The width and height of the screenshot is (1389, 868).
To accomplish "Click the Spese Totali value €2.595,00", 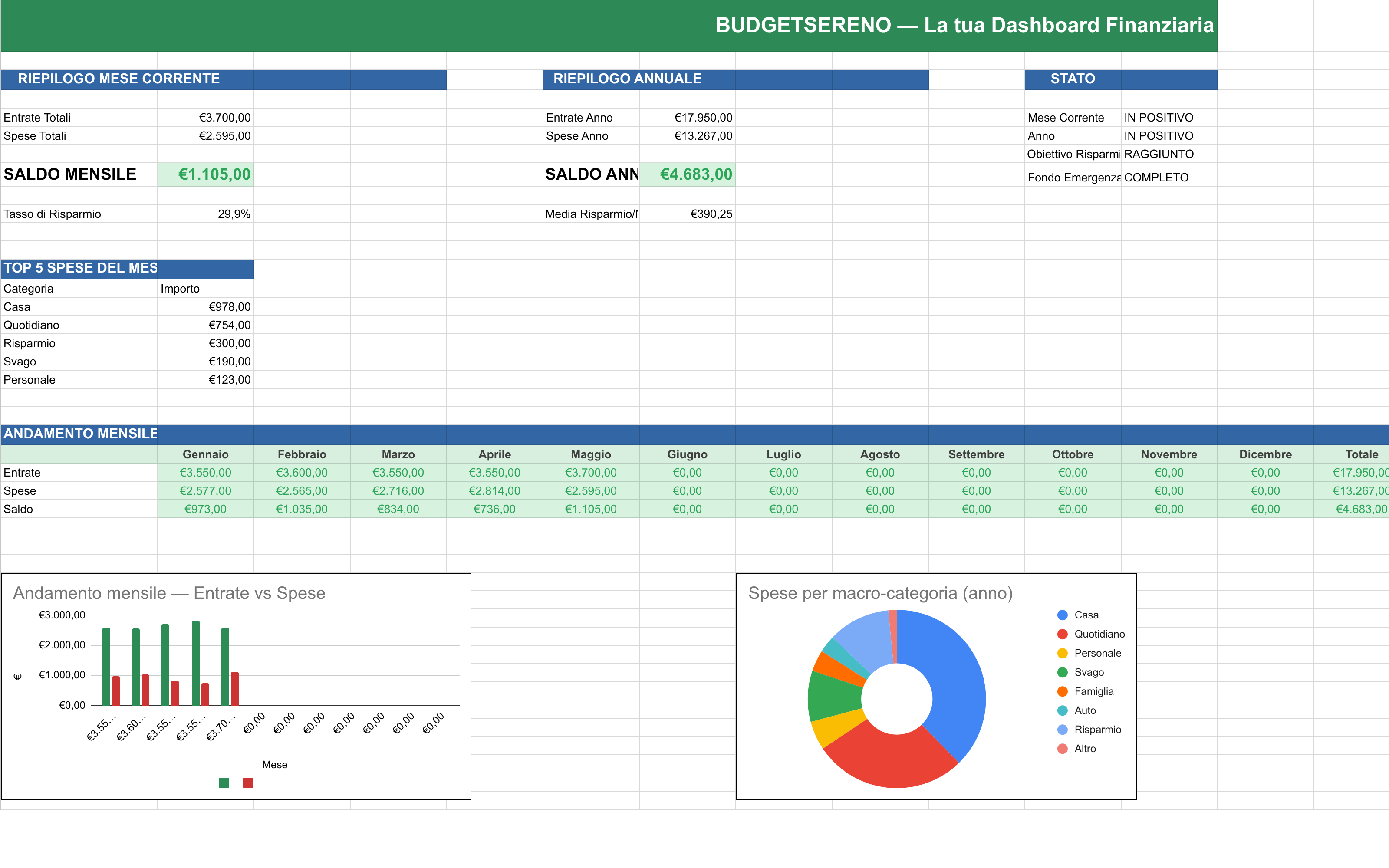I will [x=205, y=136].
